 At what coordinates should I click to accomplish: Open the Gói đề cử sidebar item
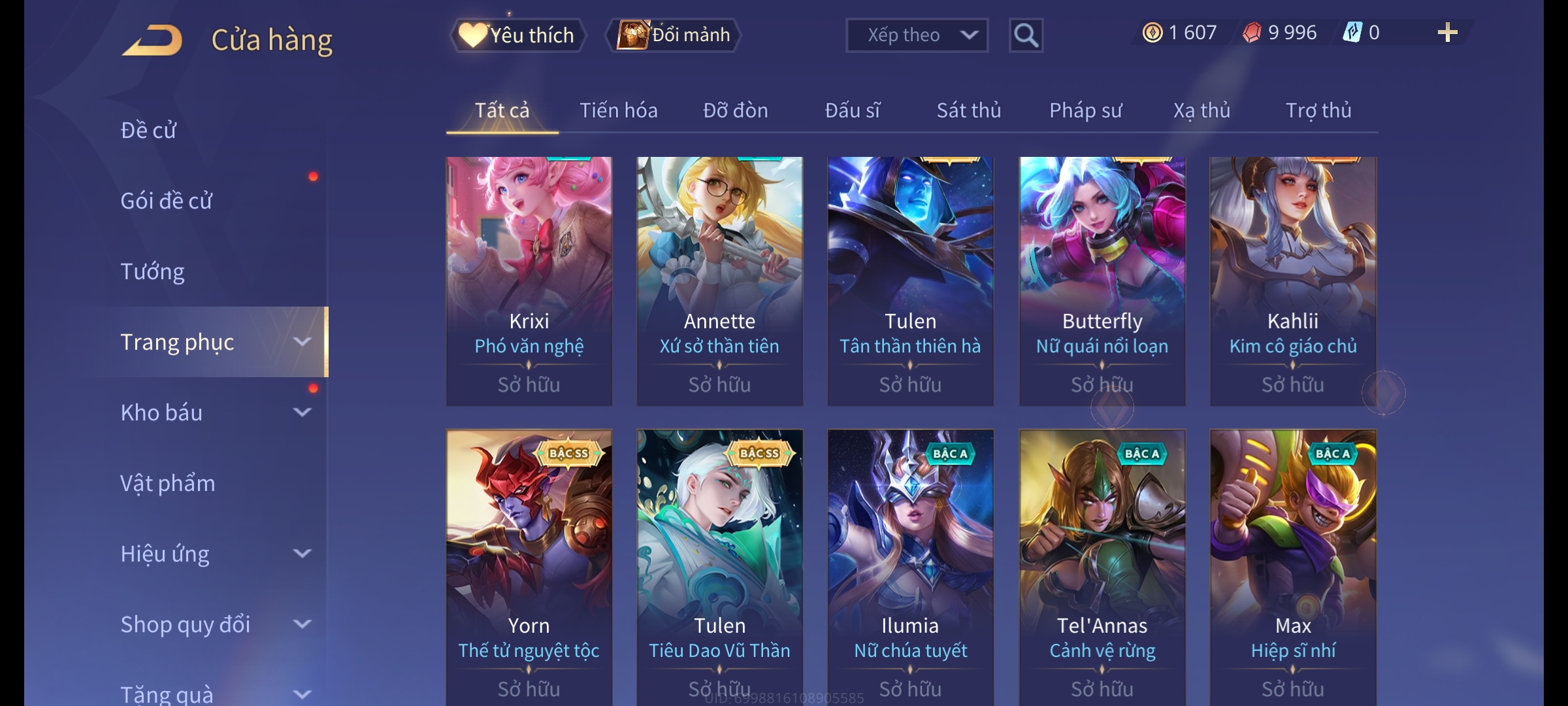(166, 201)
